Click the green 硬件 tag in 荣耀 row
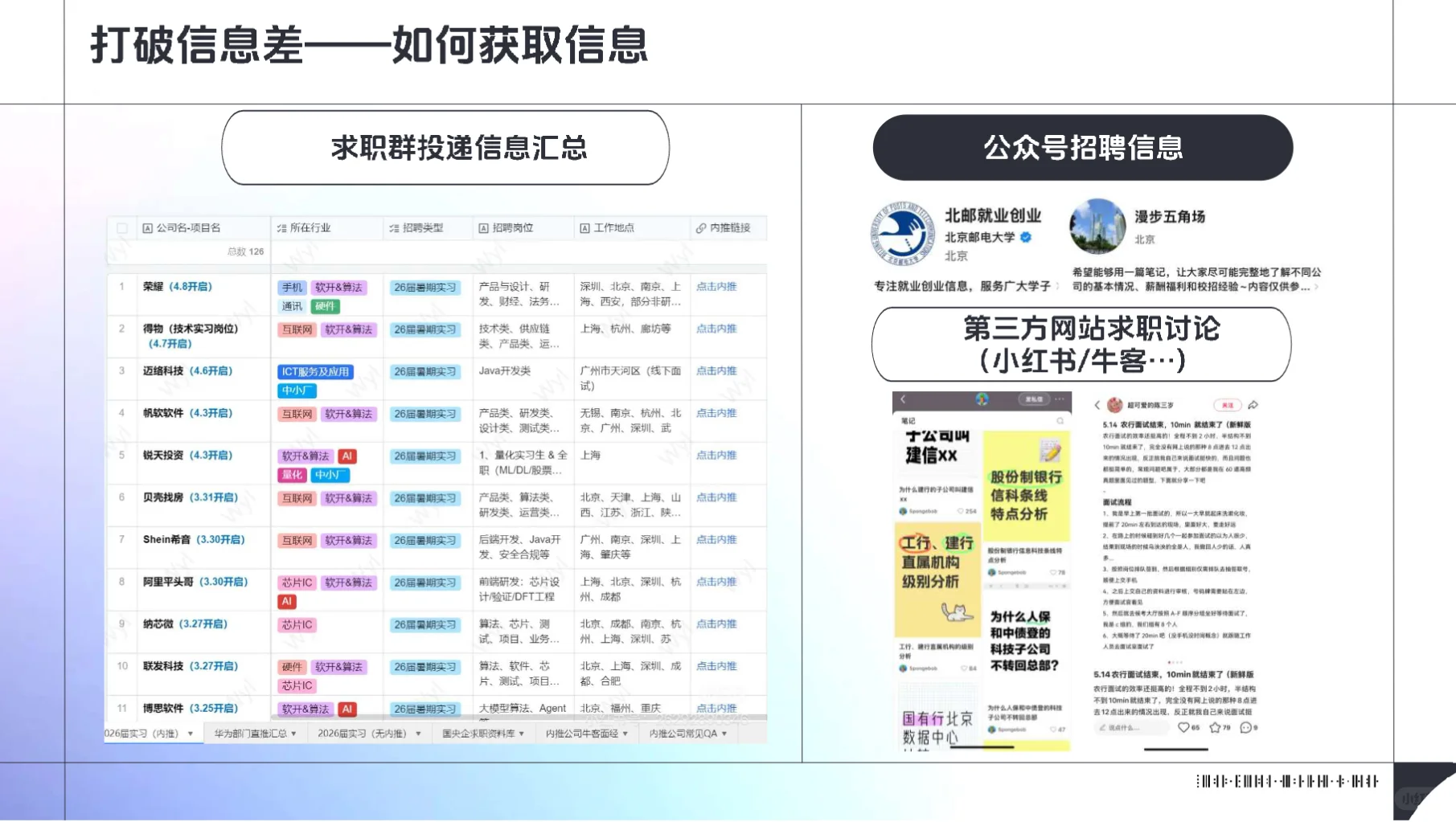1456x822 pixels. (325, 306)
